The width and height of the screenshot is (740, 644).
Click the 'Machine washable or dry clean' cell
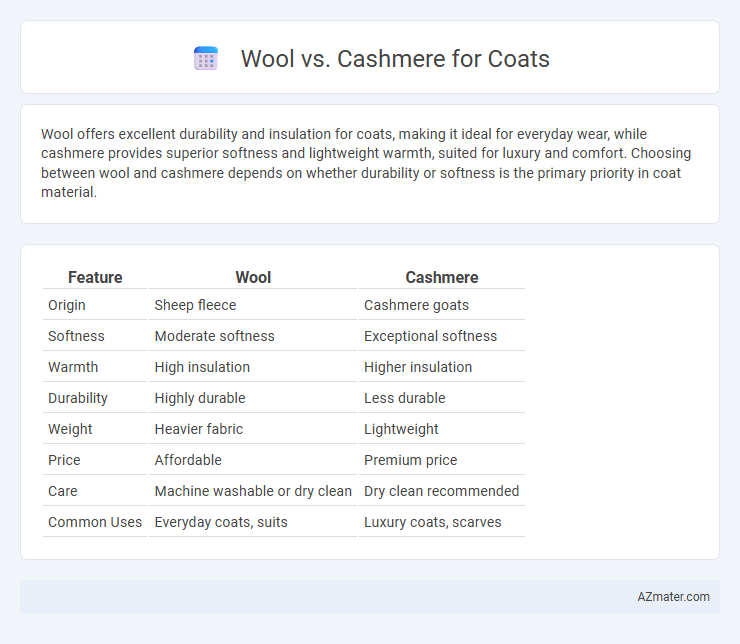click(253, 491)
